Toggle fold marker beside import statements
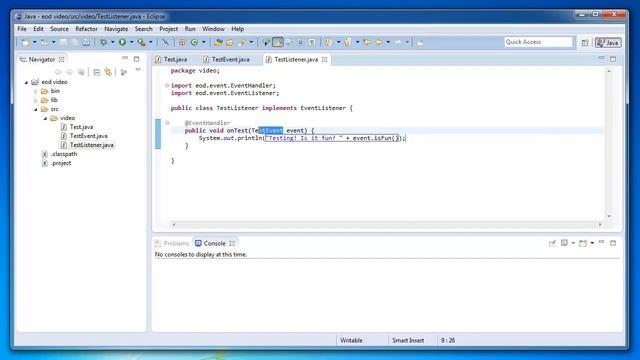Viewport: 640px width, 360px height. pos(167,85)
